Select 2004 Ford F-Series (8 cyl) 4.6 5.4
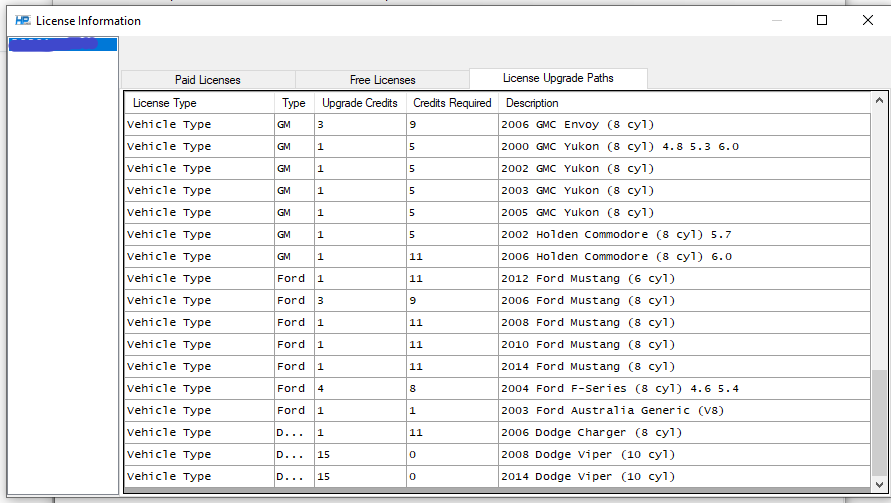This screenshot has height=503, width=891. [x=497, y=389]
